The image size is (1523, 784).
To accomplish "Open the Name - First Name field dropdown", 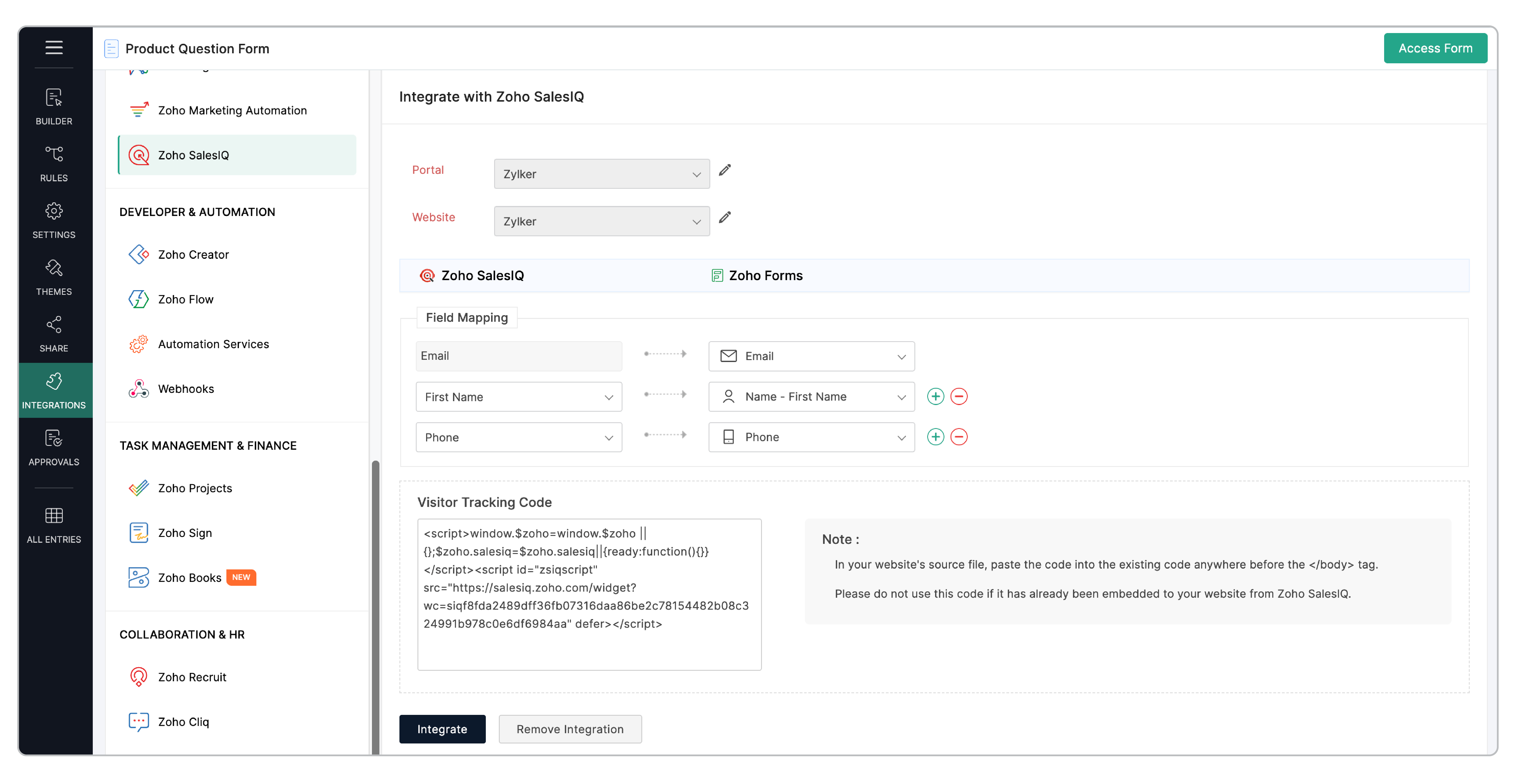I will [x=811, y=396].
